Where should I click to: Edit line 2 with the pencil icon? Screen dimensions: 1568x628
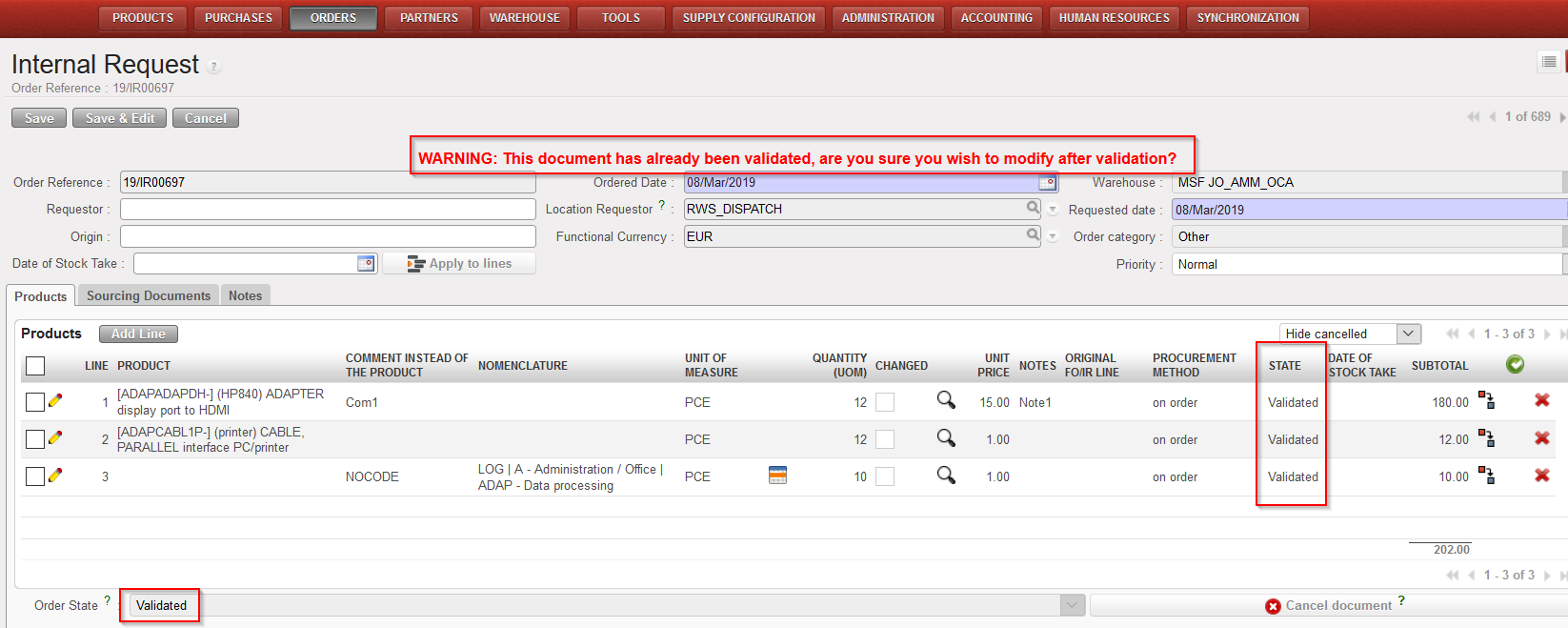(x=55, y=438)
